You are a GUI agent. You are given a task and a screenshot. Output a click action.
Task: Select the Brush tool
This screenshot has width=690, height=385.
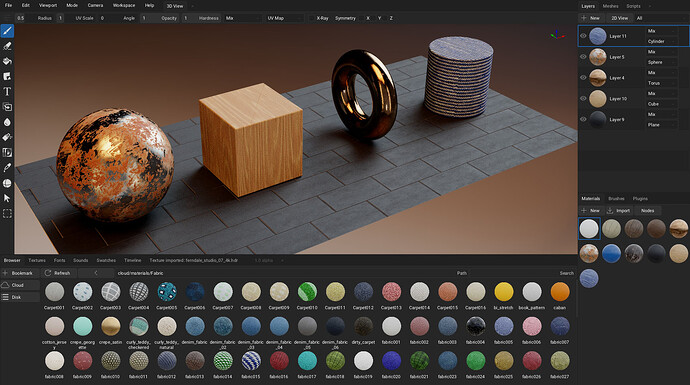(7, 31)
